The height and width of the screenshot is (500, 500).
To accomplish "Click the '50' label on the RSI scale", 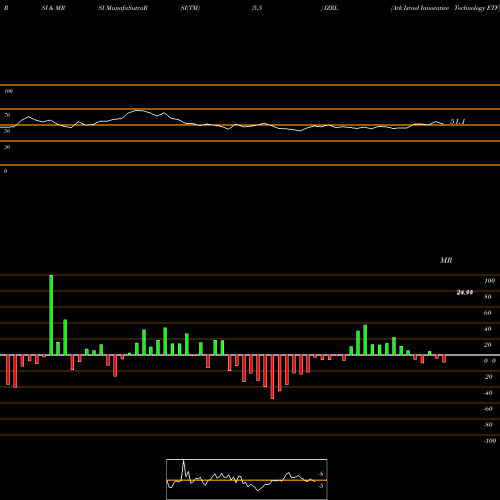I will click(7, 131).
